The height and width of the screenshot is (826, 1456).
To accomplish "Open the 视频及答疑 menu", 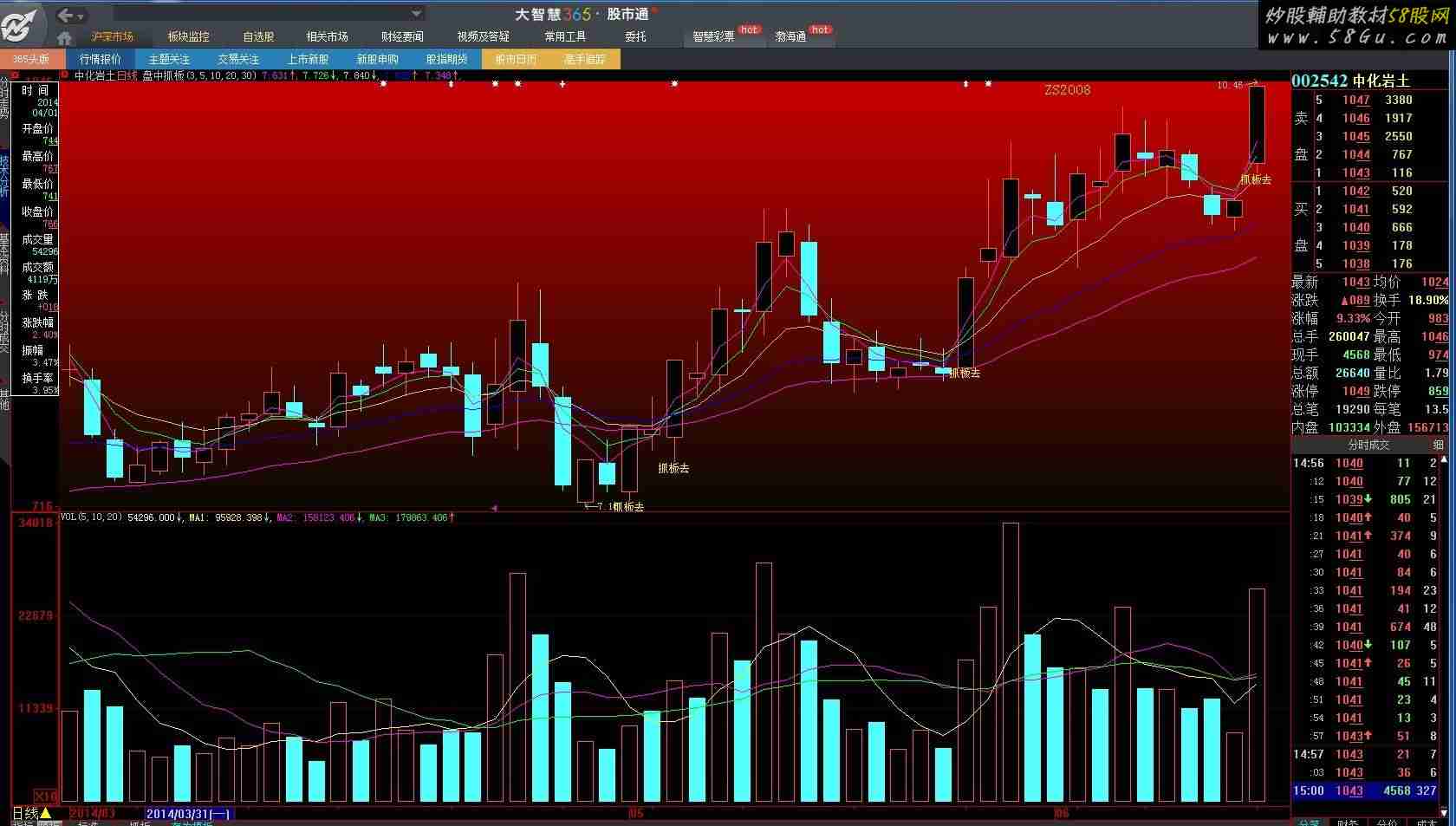I will (484, 36).
